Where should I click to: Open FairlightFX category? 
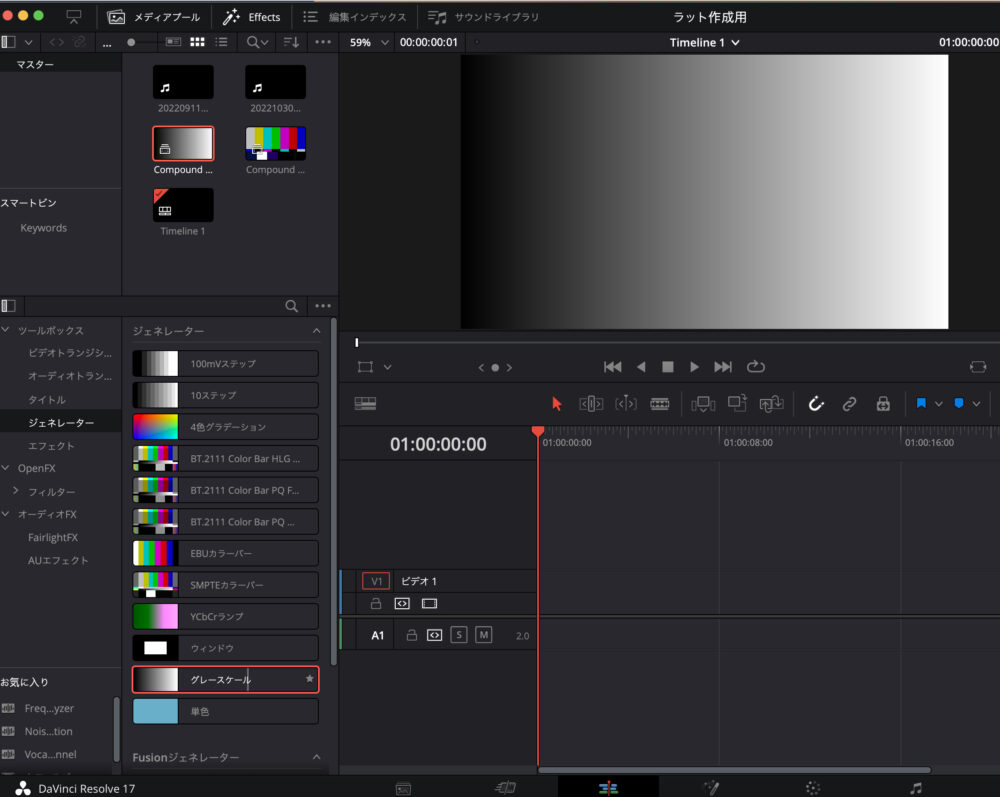(53, 537)
